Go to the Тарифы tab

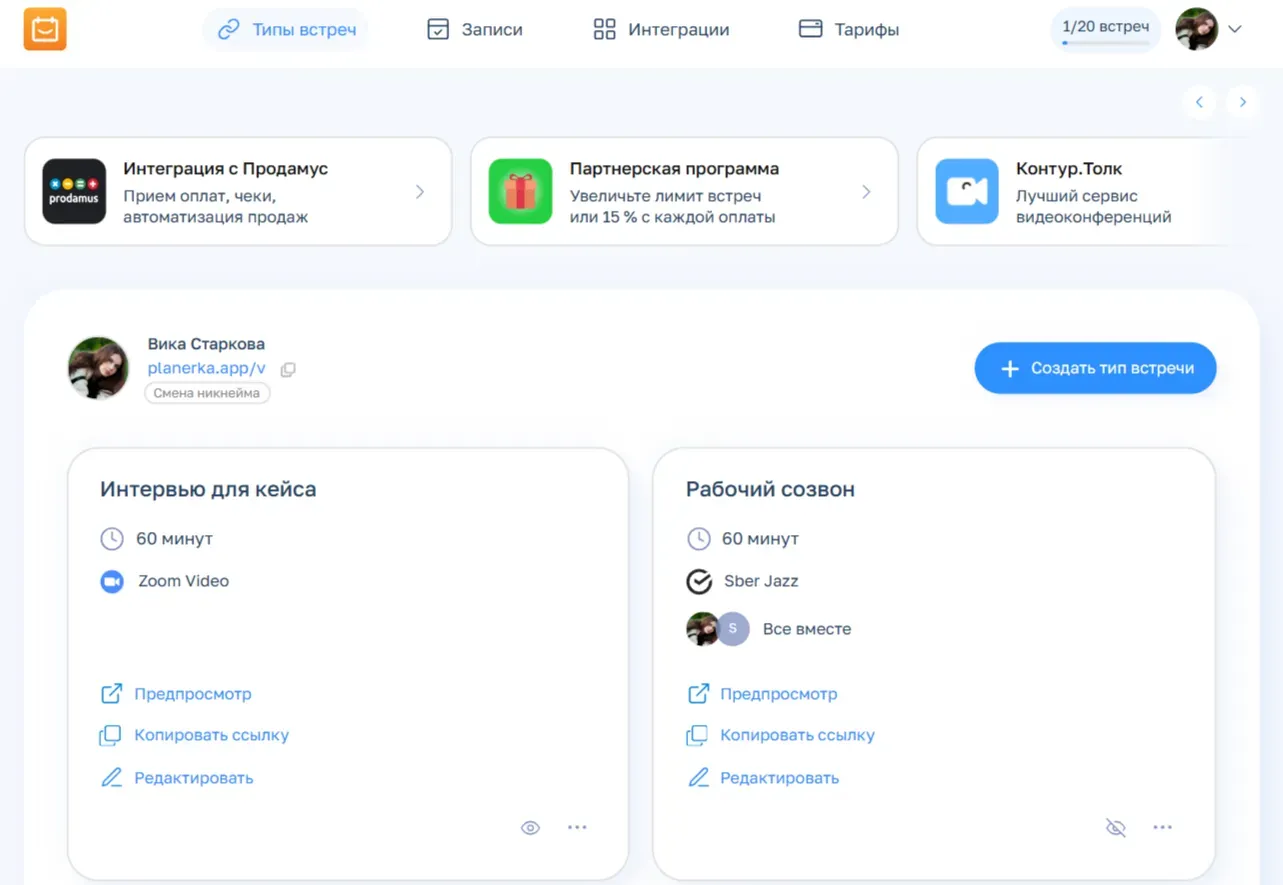click(x=849, y=29)
